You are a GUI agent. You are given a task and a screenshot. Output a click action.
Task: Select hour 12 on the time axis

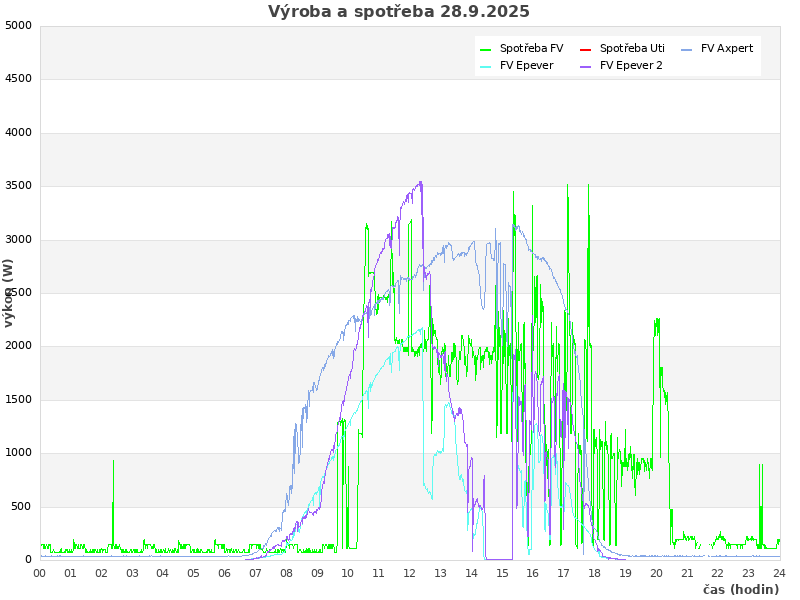point(410,573)
